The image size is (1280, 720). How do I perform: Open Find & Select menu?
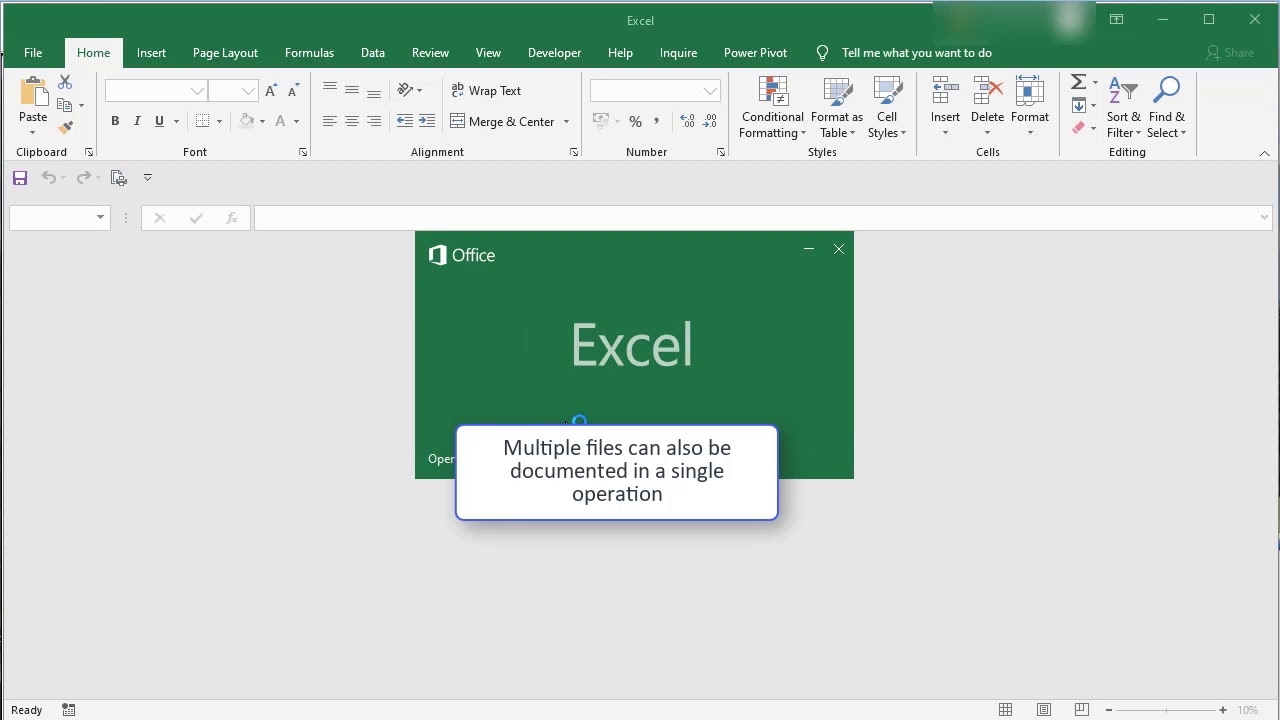pyautogui.click(x=1166, y=108)
